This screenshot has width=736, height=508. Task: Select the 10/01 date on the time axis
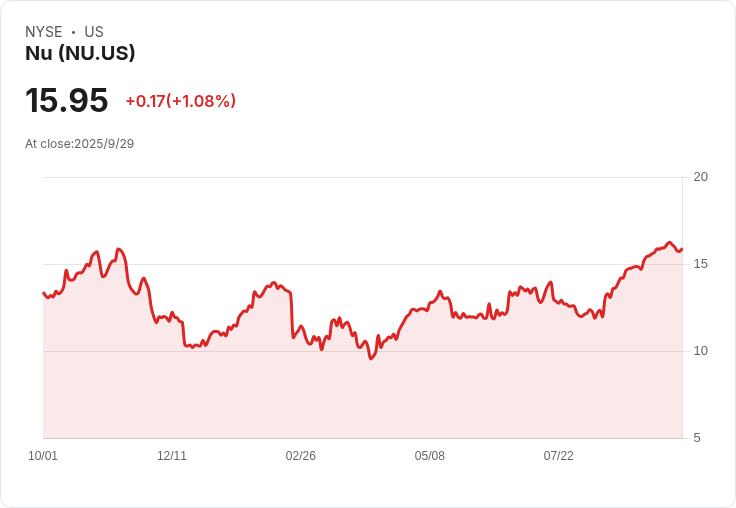point(43,456)
